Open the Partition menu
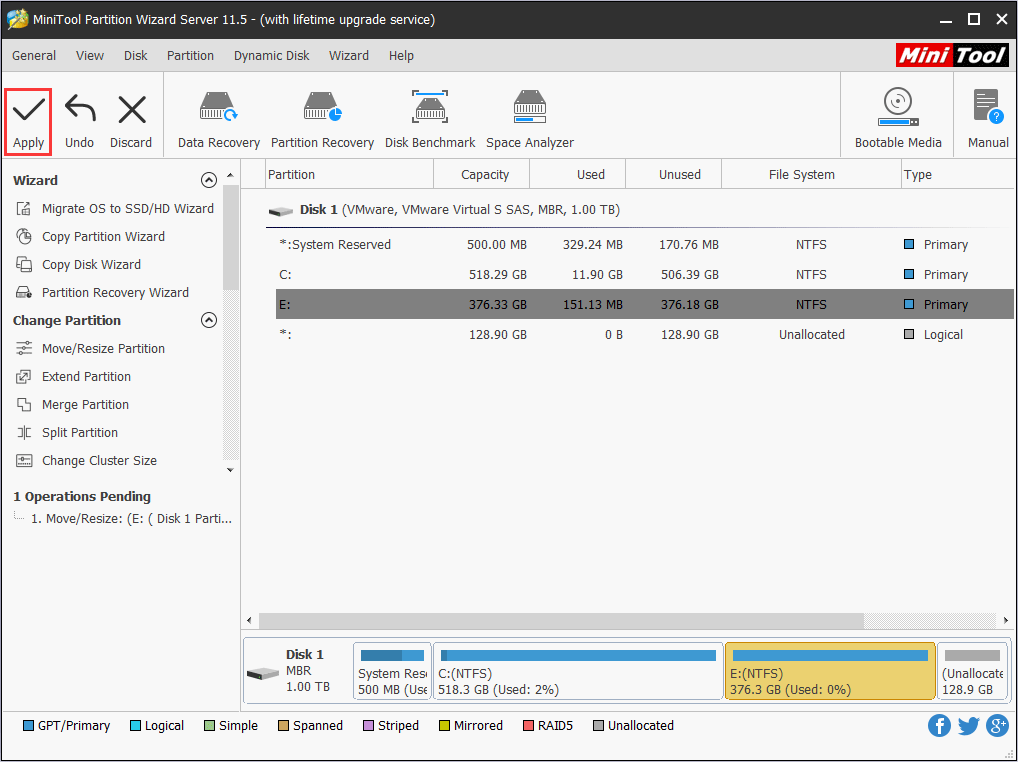This screenshot has height=762, width=1018. pos(190,56)
